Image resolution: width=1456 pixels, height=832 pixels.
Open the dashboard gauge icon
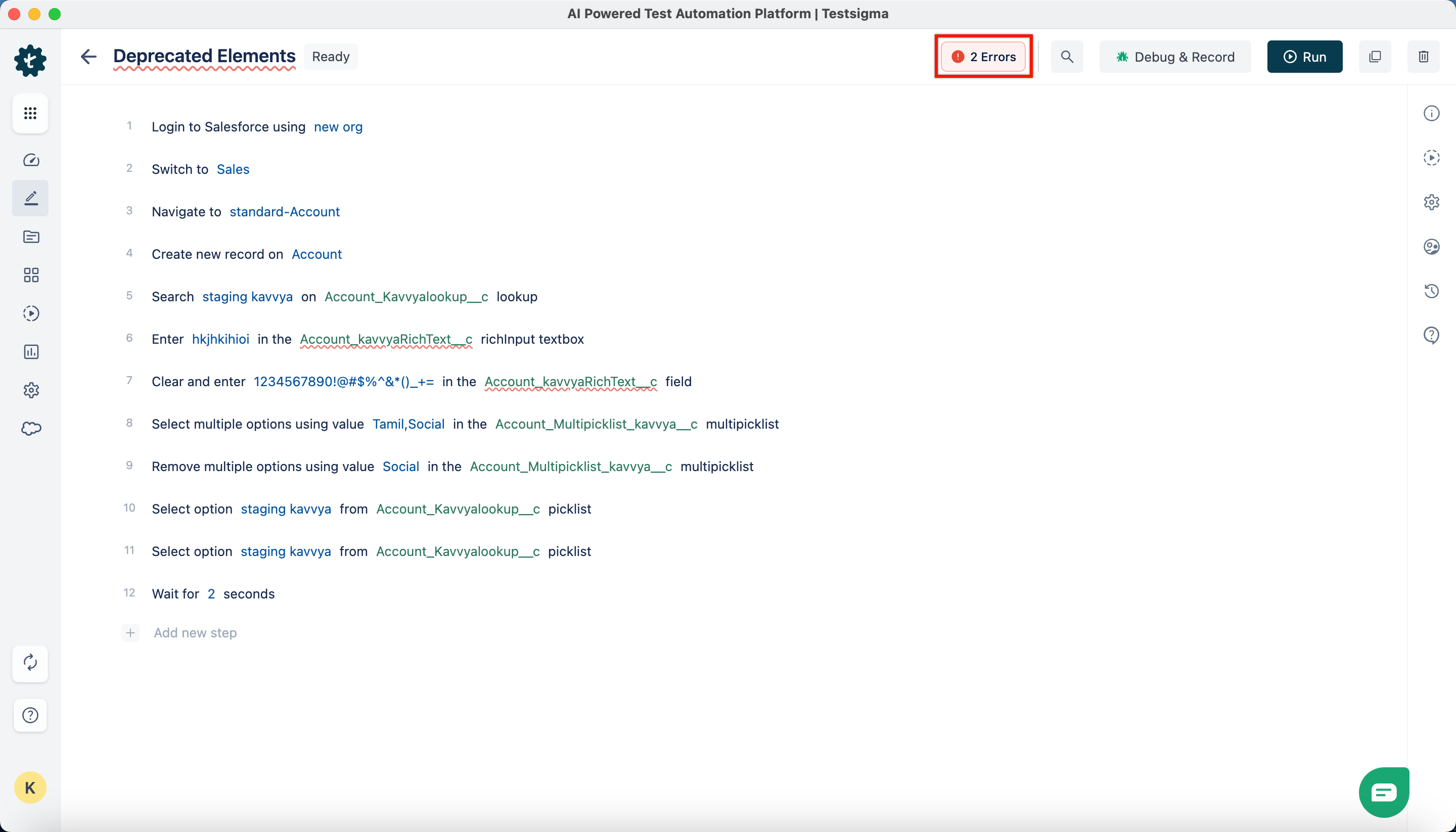pyautogui.click(x=31, y=160)
